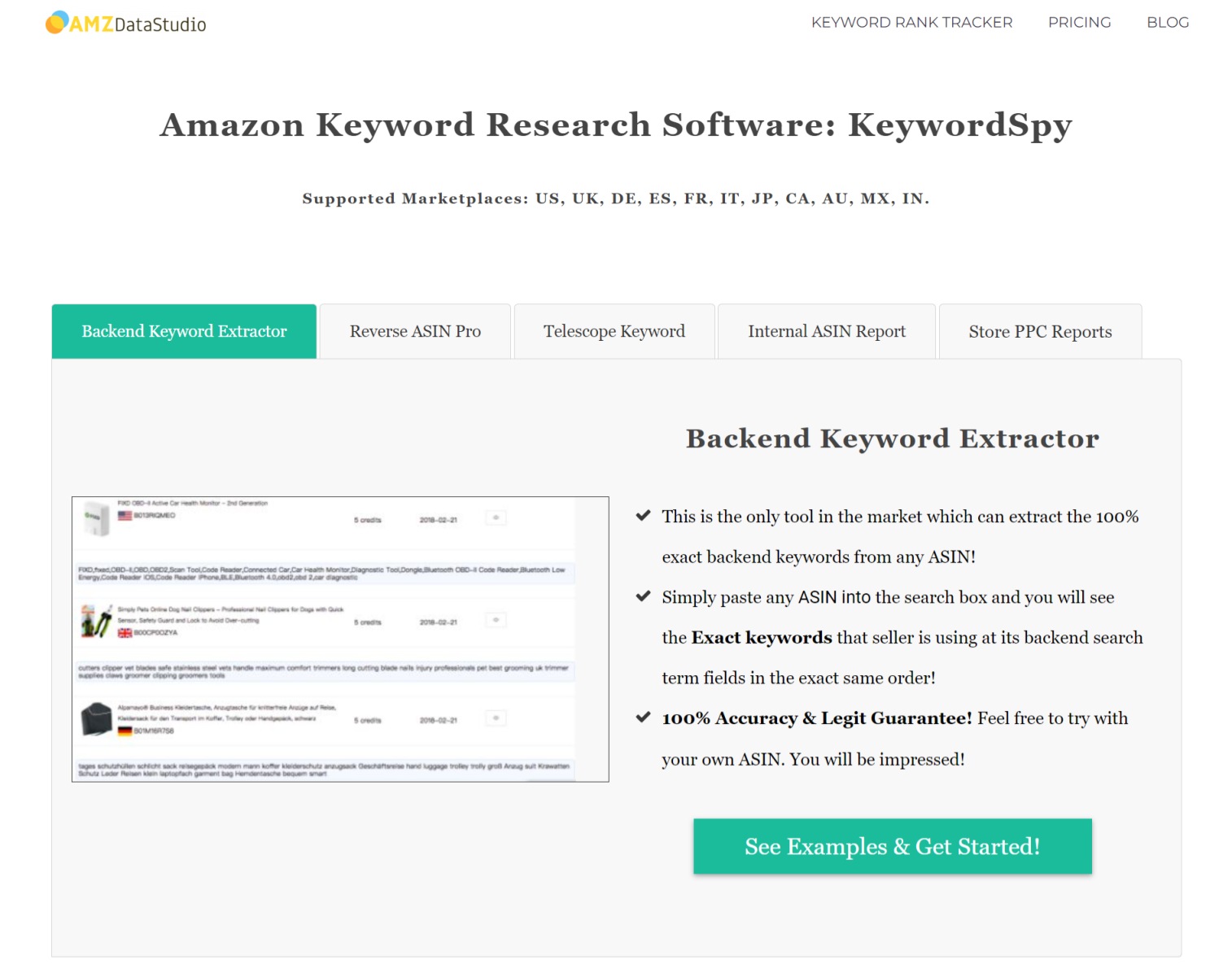Click the German flag icon in preview
1232x964 pixels.
125,731
